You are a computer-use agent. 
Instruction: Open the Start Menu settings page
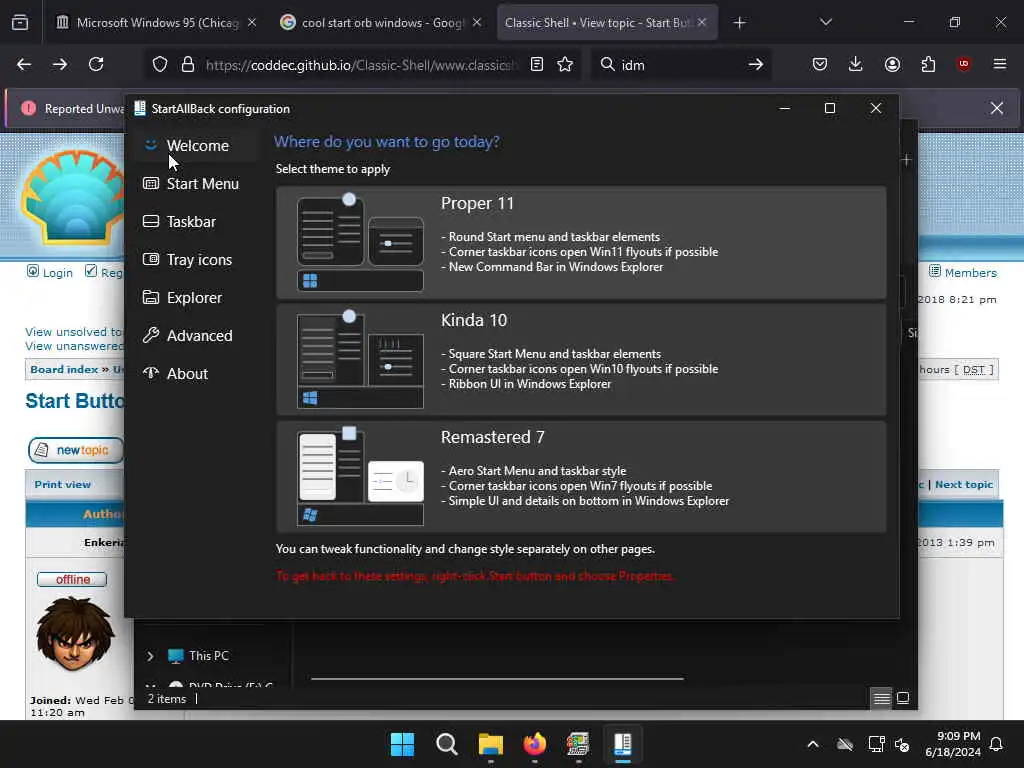point(197,184)
